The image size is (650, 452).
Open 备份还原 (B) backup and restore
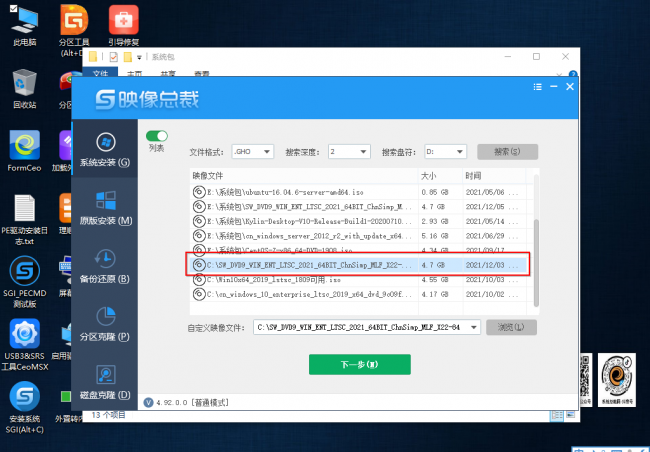pyautogui.click(x=105, y=266)
